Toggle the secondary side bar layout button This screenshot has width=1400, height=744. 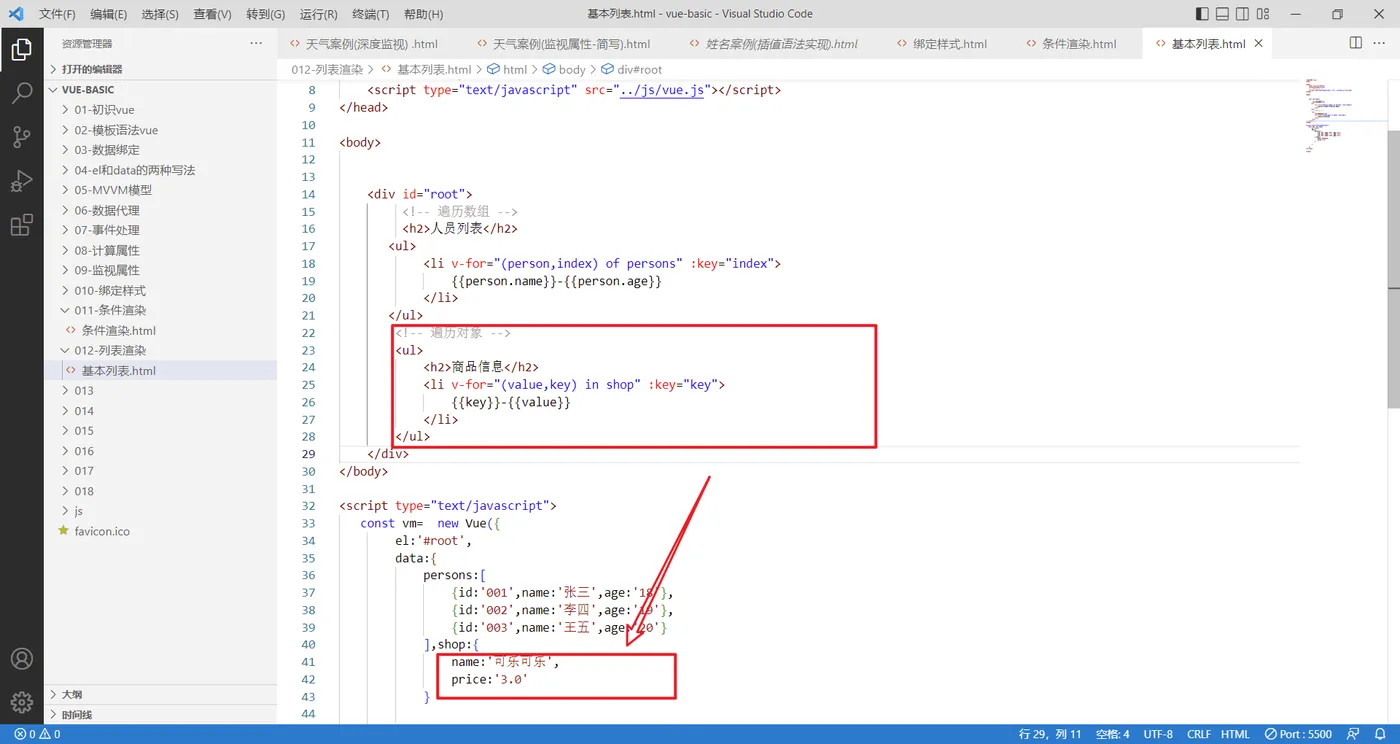1242,14
